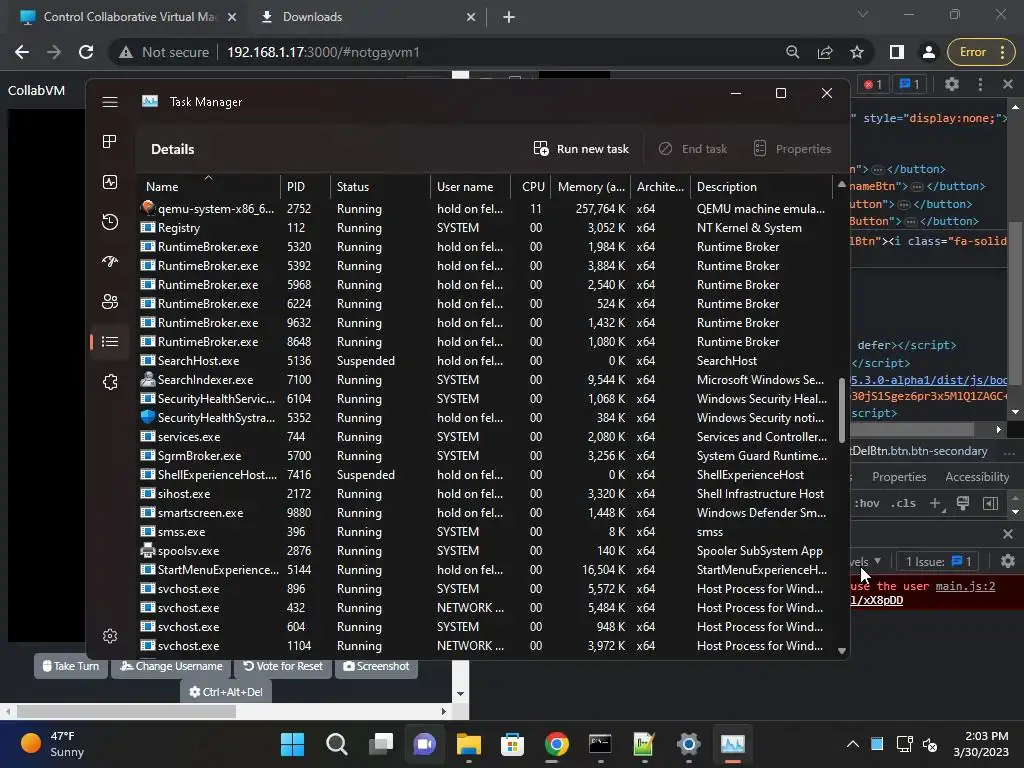Click scroll down arrow of process list

[842, 650]
